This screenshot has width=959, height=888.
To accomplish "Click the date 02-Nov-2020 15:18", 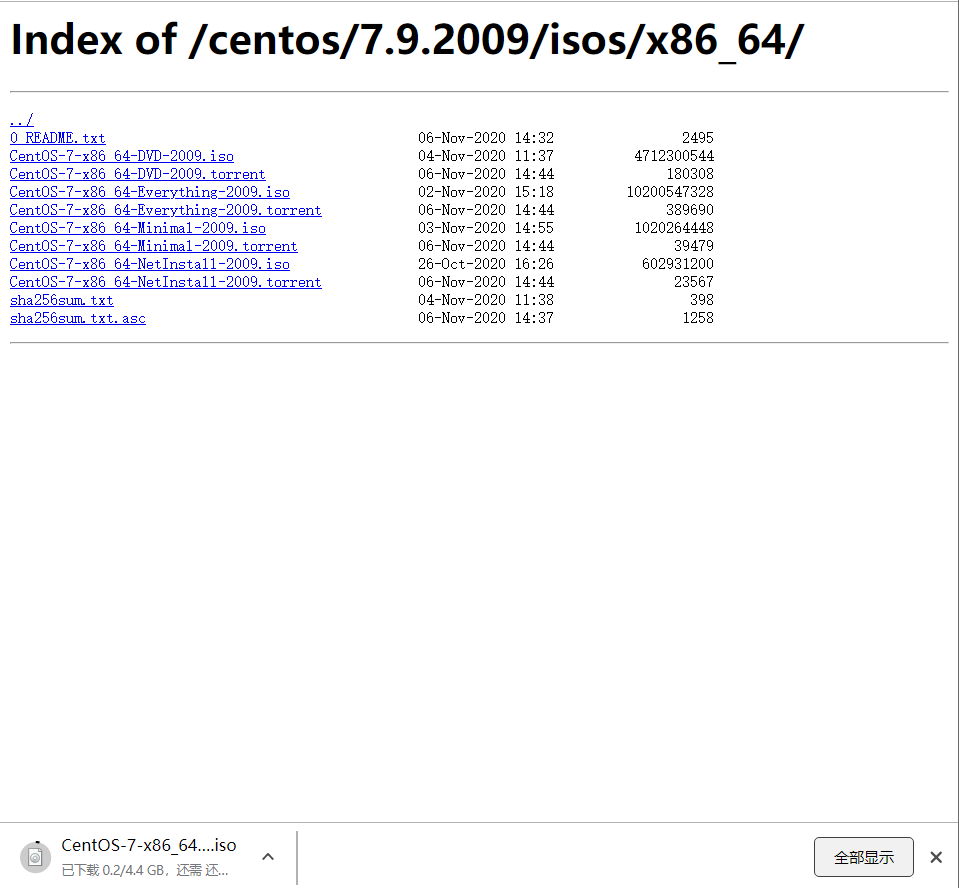I will (486, 192).
